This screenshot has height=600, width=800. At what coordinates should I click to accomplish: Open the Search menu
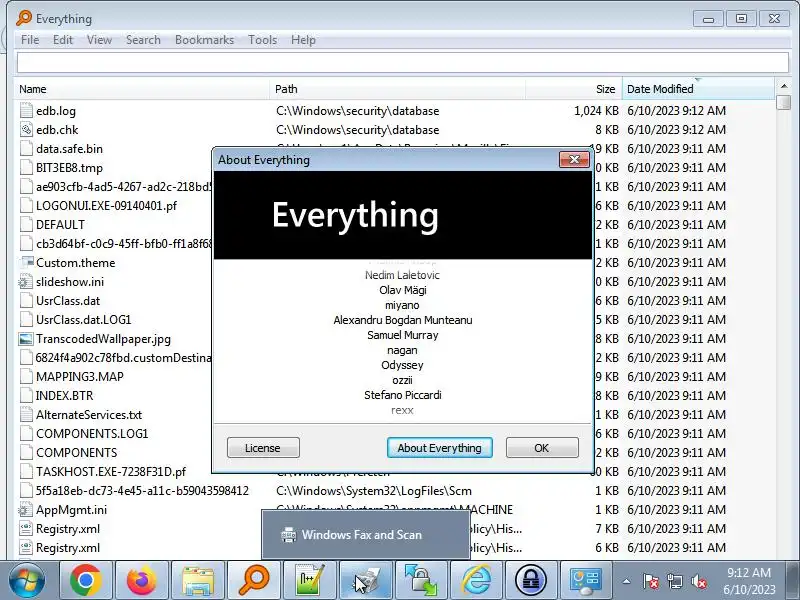143,40
